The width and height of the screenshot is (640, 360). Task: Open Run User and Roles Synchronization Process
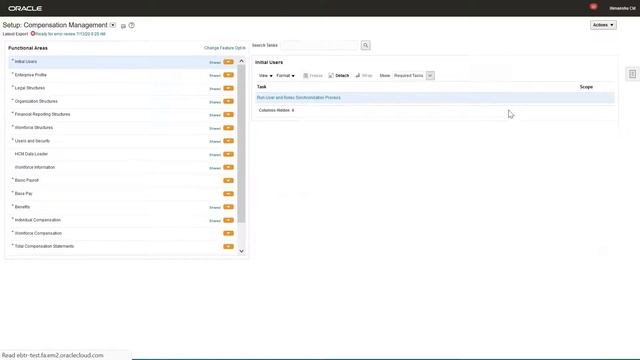[299, 98]
